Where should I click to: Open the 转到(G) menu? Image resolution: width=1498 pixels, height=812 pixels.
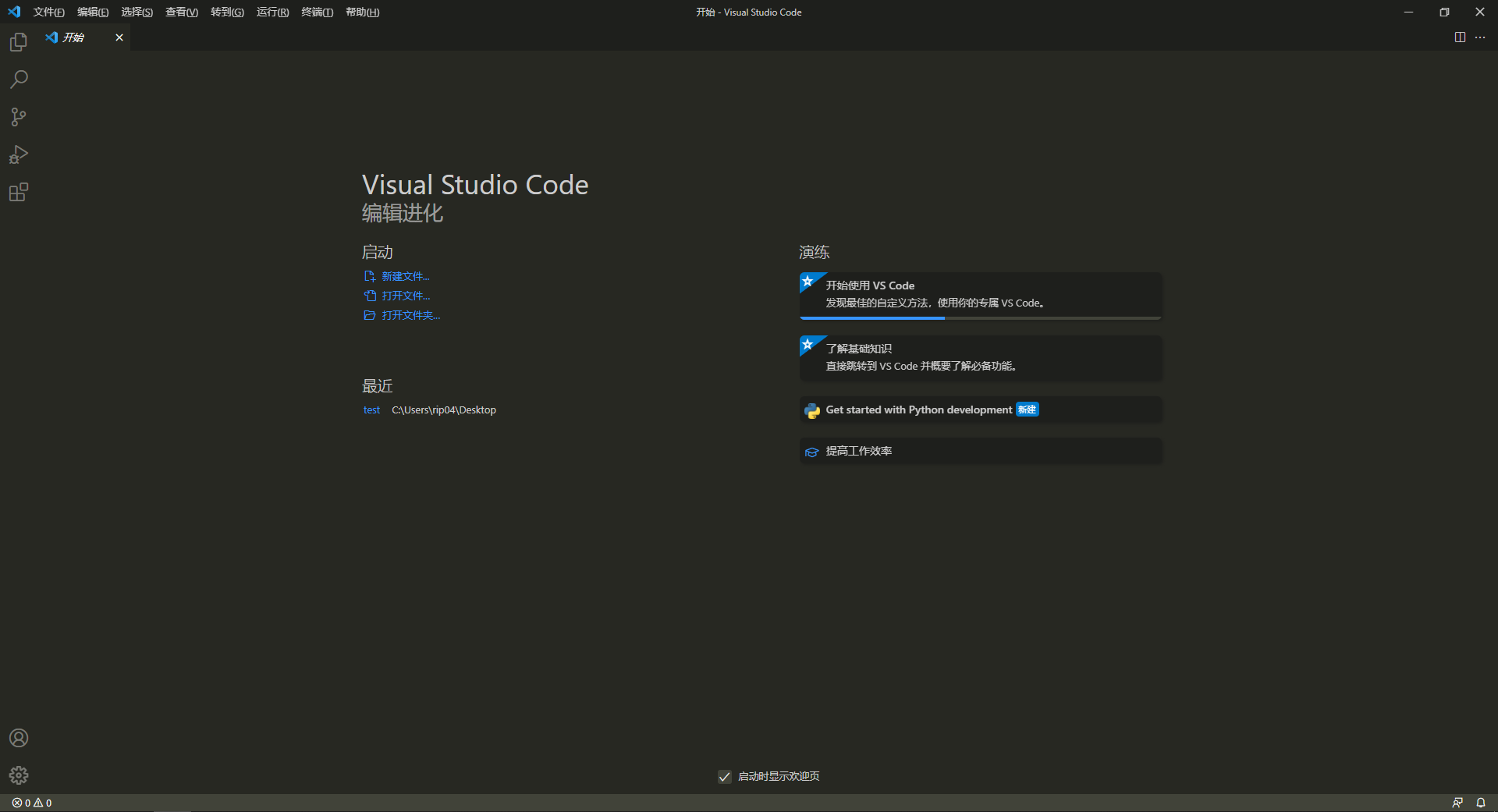(227, 12)
